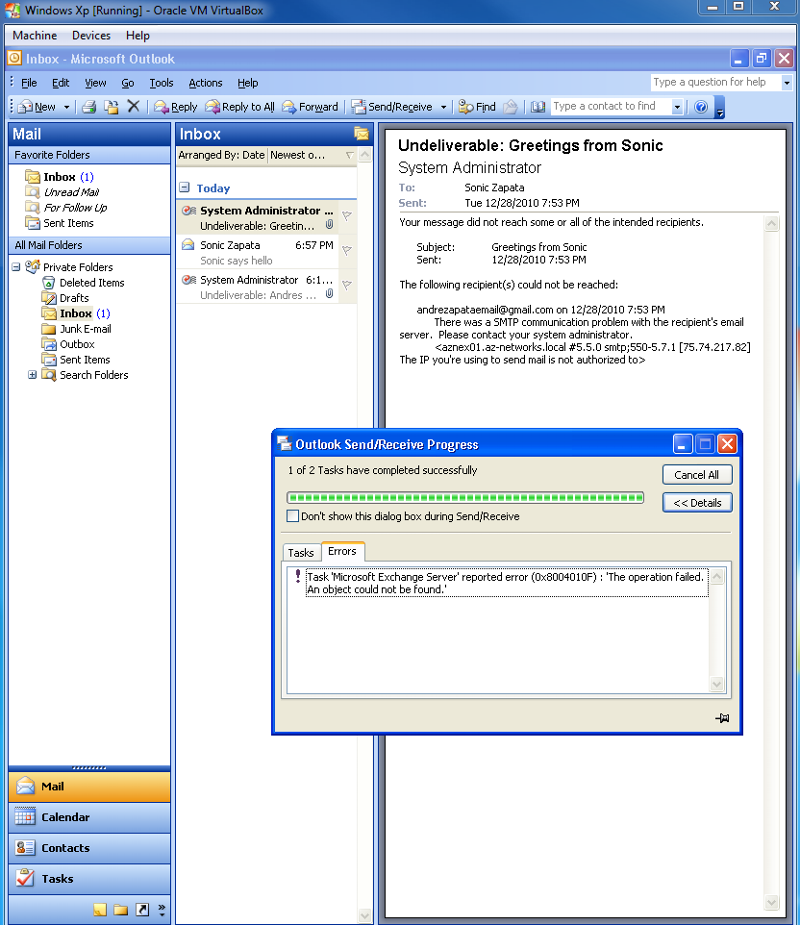The height and width of the screenshot is (925, 800).
Task: Open the Address Book icon
Action: [x=537, y=107]
